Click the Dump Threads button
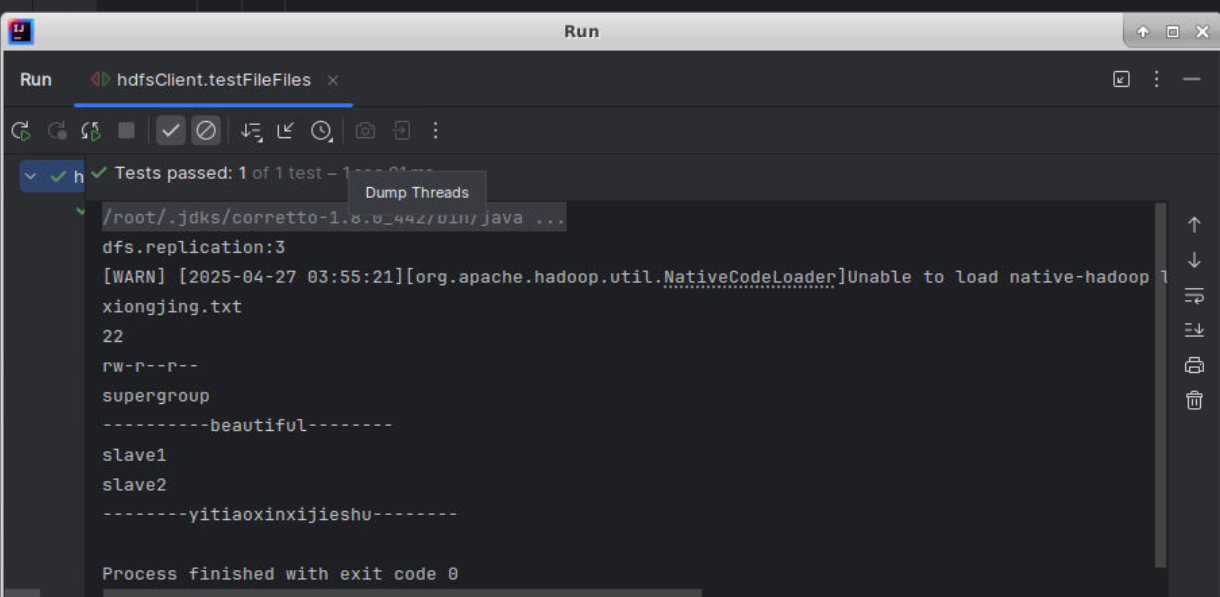 (x=364, y=130)
